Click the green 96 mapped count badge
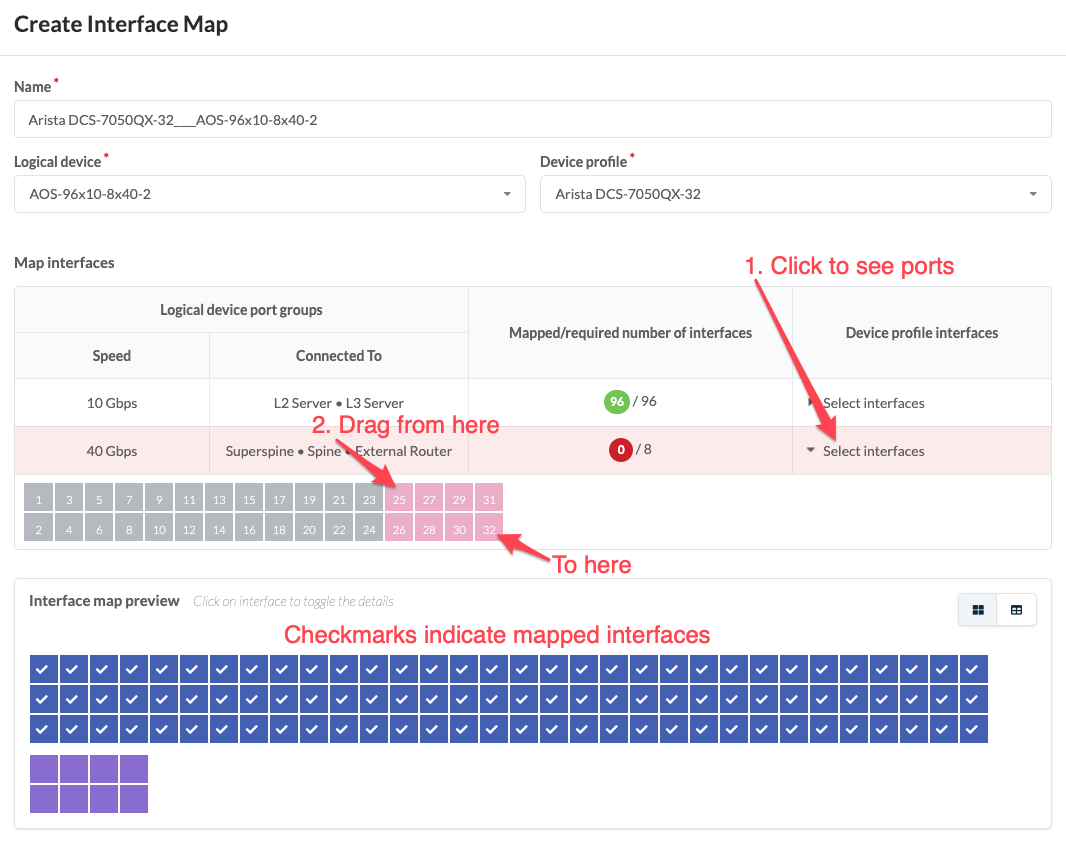This screenshot has height=844, width=1066. click(x=616, y=402)
